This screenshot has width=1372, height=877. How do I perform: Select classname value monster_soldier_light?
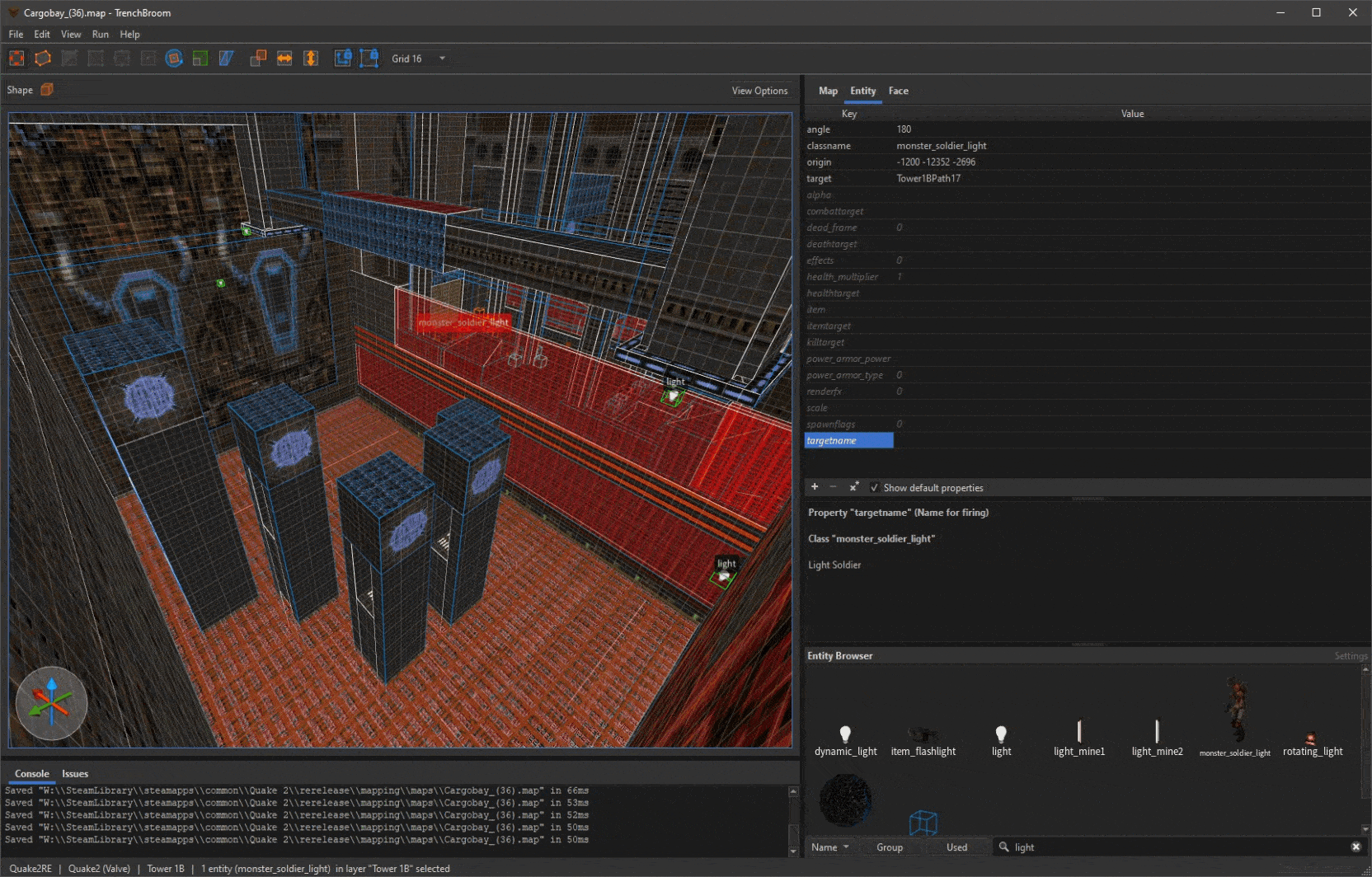(1132, 146)
